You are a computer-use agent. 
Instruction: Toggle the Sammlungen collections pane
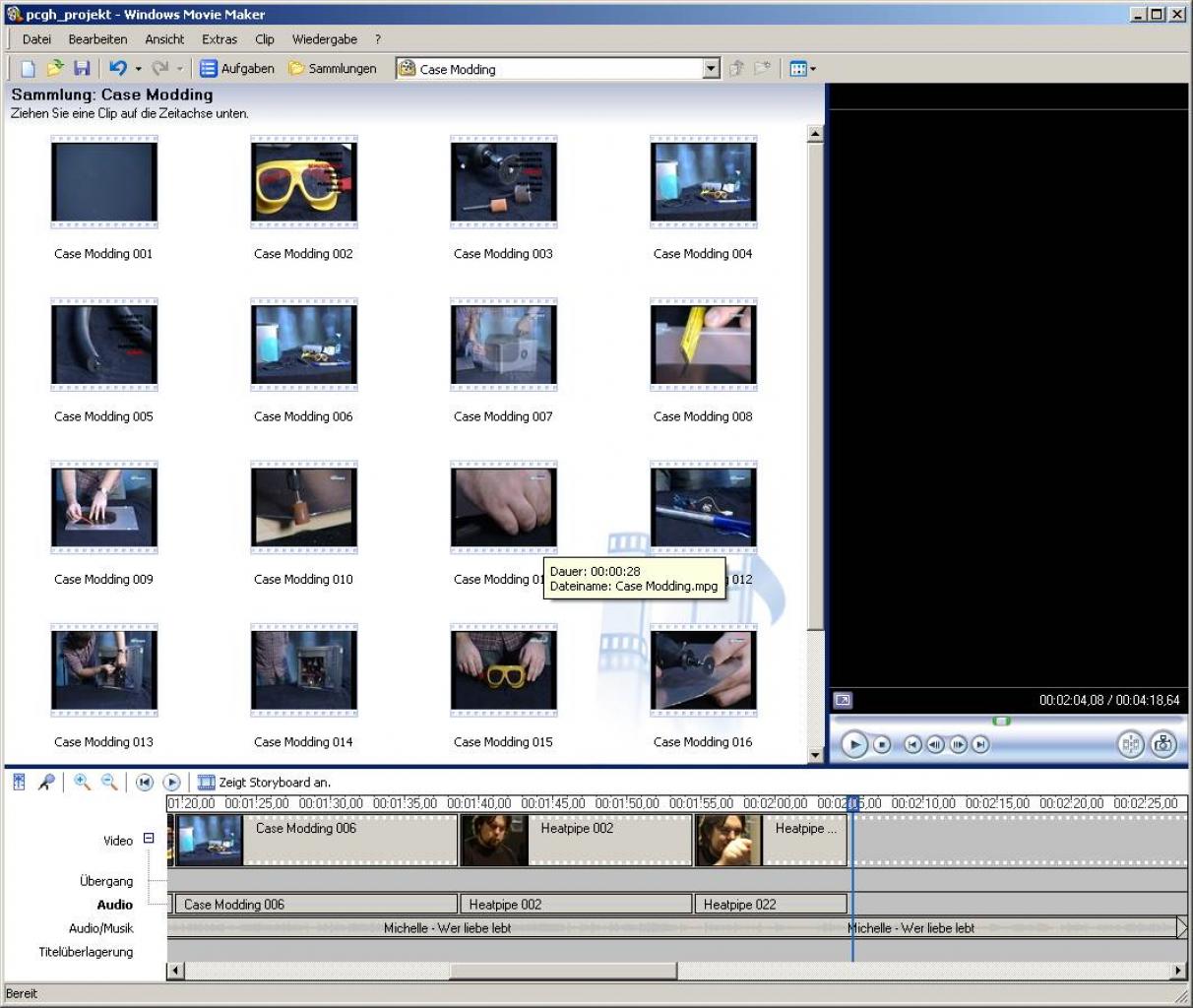tap(333, 68)
